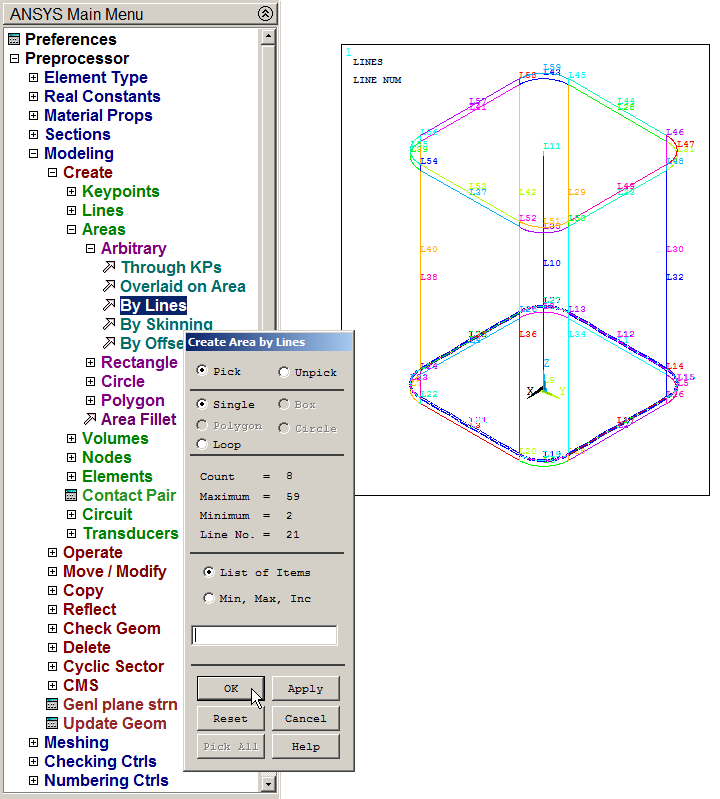Screen dimensions: 720x799
Task: Collapse the Create node
Action: pos(52,172)
